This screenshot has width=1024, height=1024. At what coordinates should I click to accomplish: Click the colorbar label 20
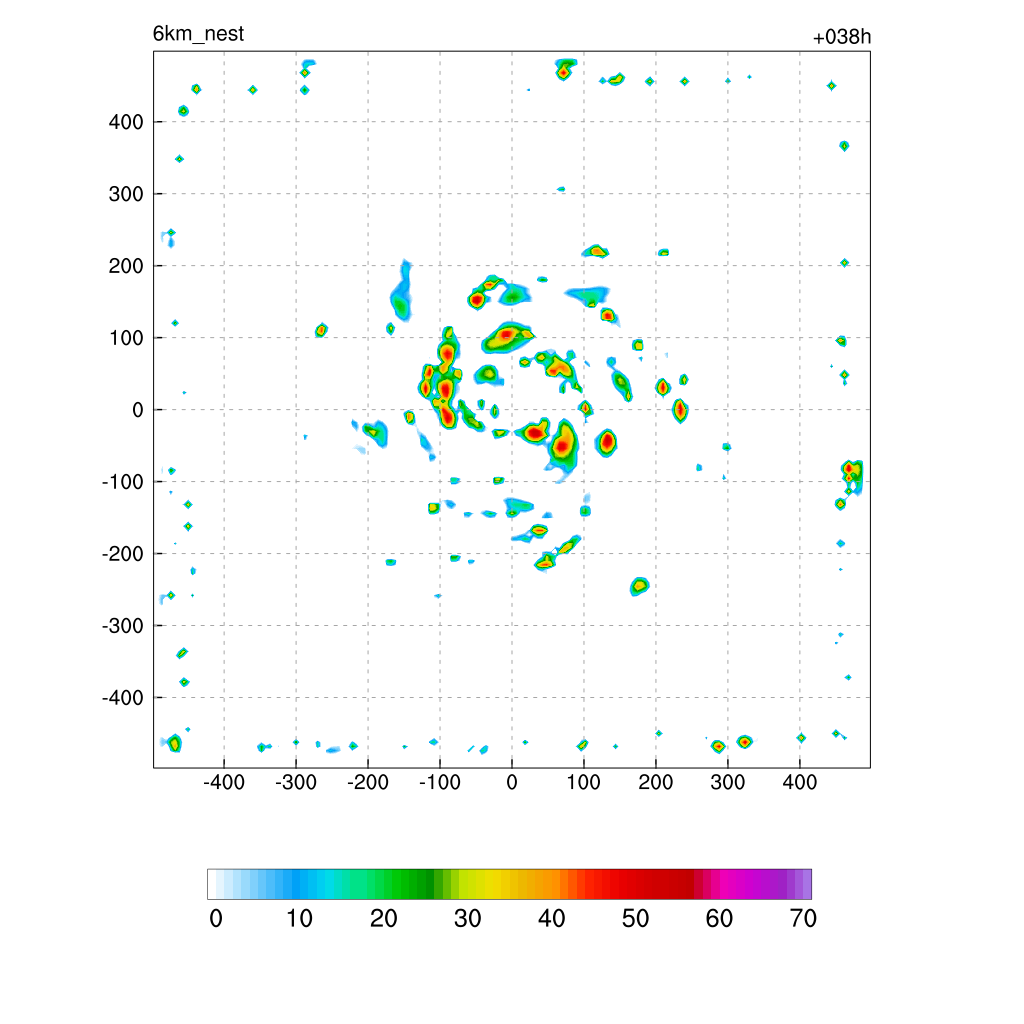[383, 918]
